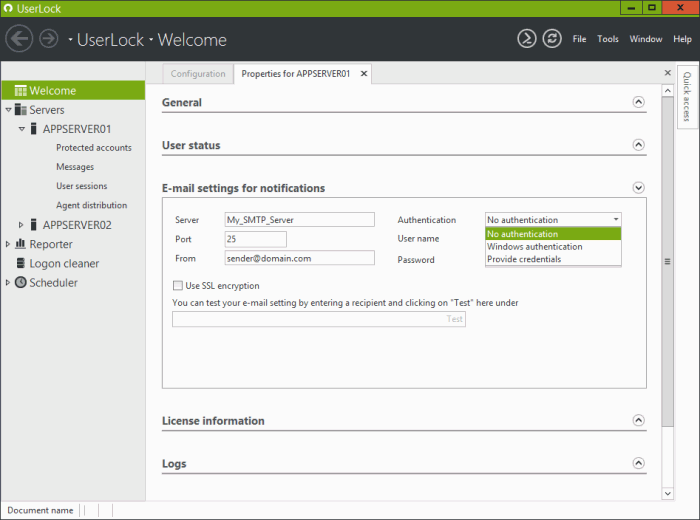The height and width of the screenshot is (520, 700).
Task: Click the Welcome grid icon in sidebar
Action: [x=21, y=91]
